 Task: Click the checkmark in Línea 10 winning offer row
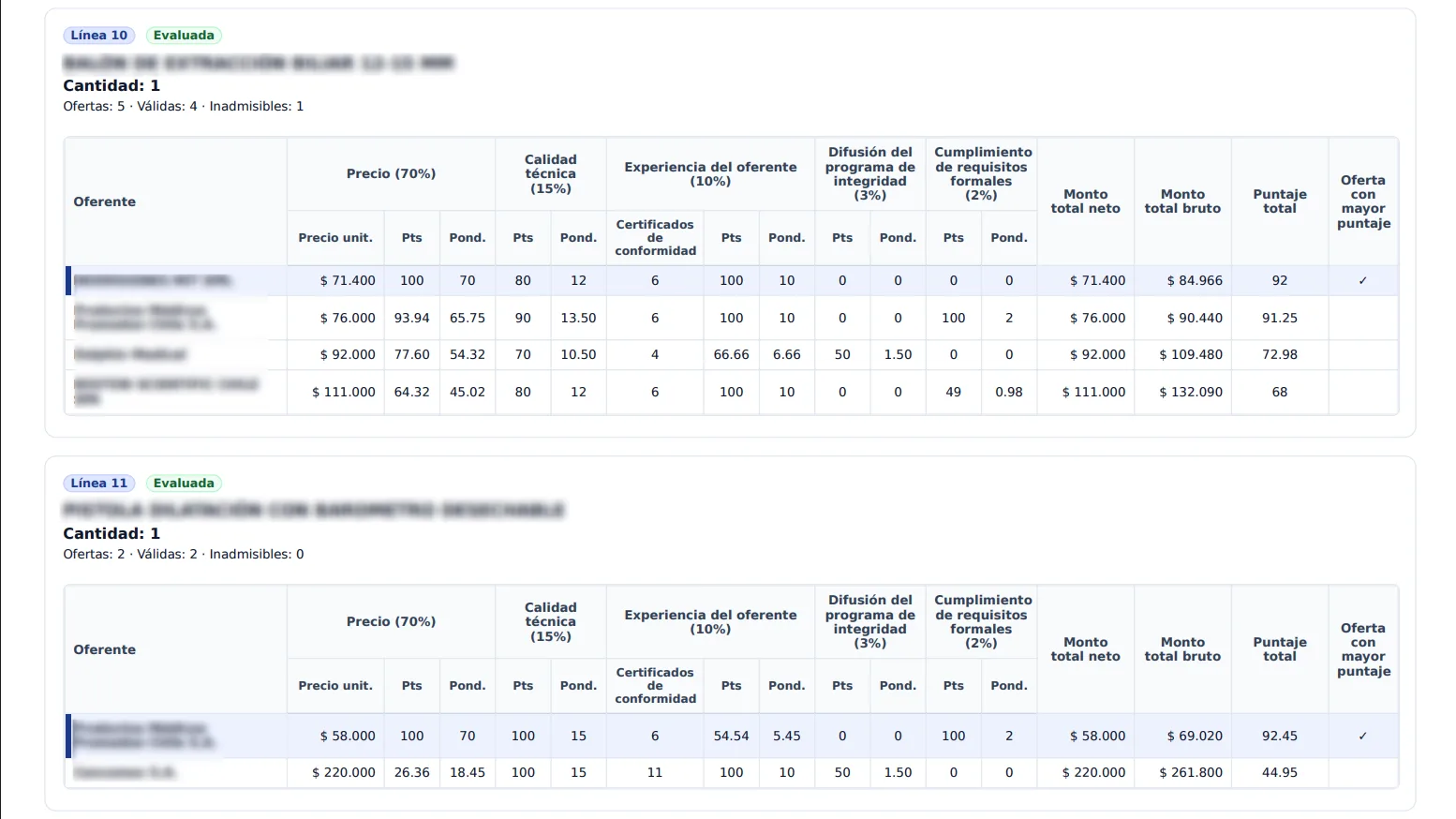[1362, 280]
